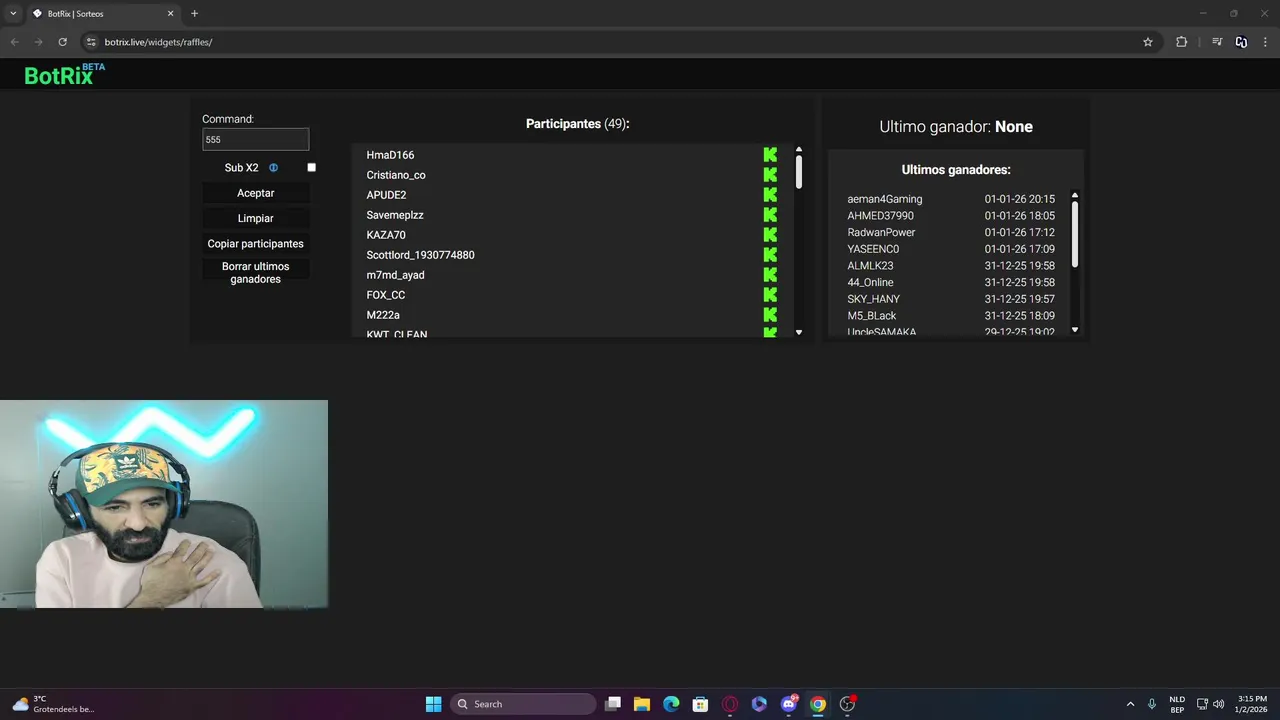
Task: Click participants list scroll-up arrow
Action: pyautogui.click(x=799, y=150)
